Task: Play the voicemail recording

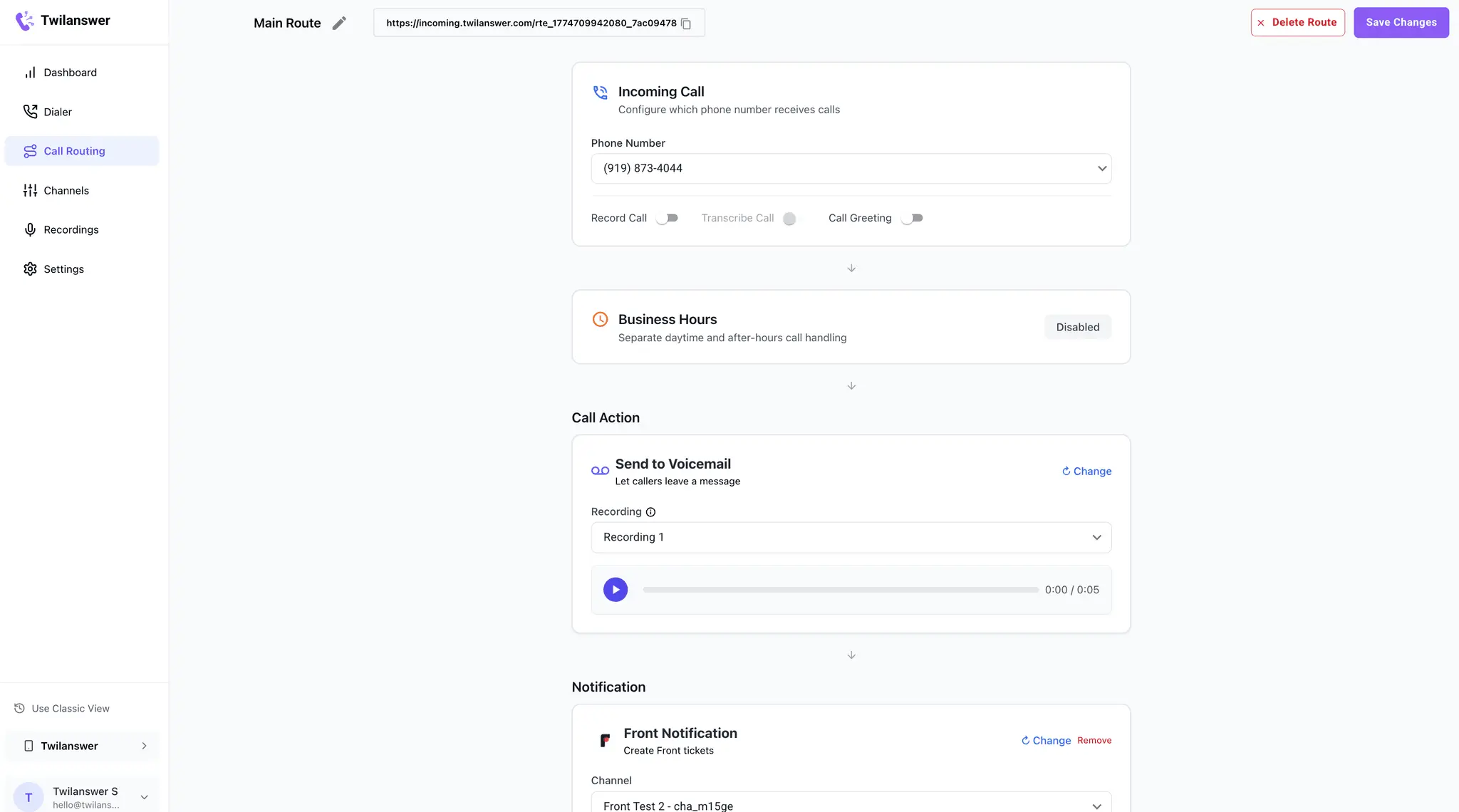Action: (616, 590)
